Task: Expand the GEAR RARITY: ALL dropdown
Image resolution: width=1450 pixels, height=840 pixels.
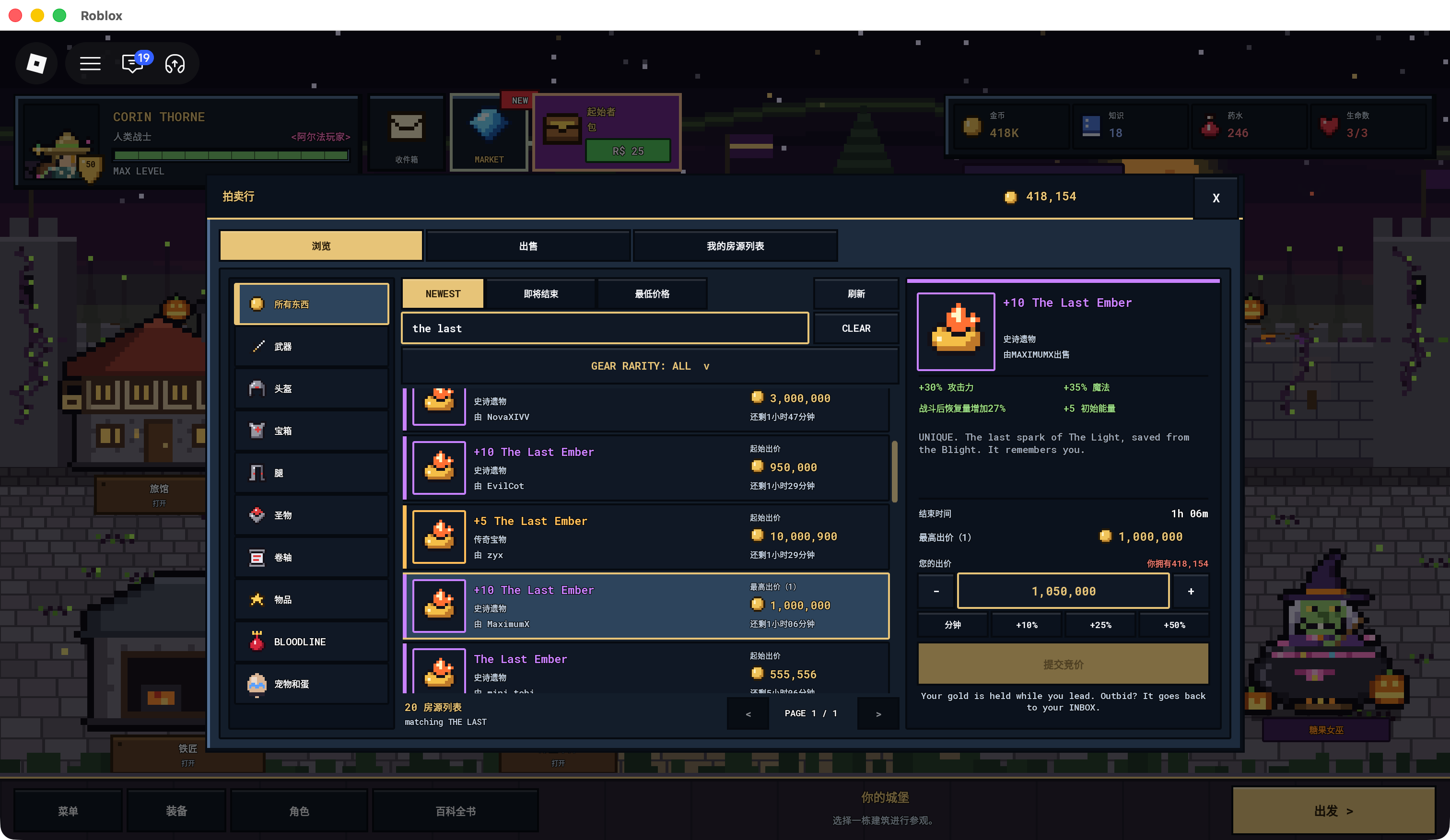Action: point(650,366)
